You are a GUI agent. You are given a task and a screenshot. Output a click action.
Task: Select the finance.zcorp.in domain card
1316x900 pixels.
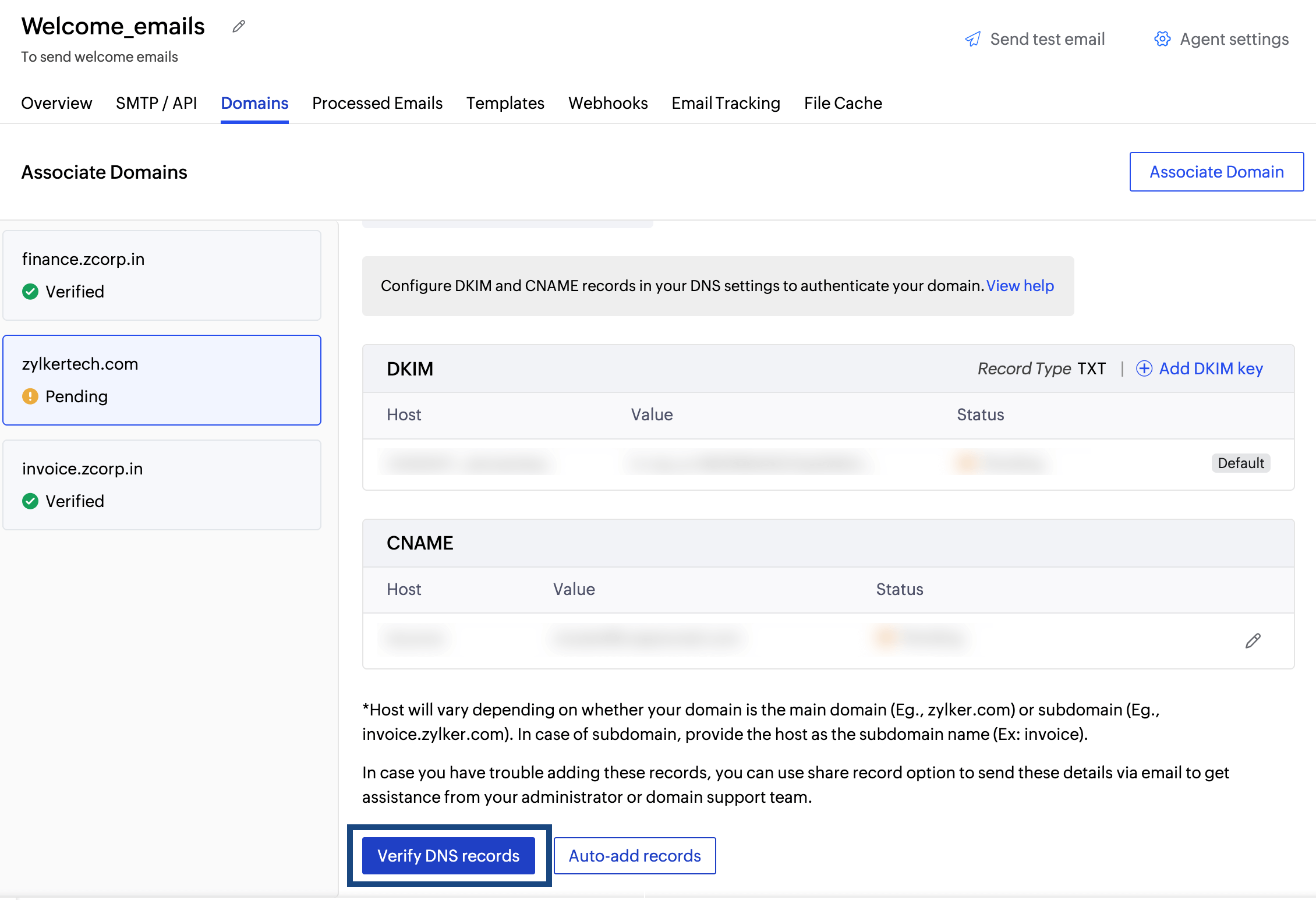coord(162,275)
